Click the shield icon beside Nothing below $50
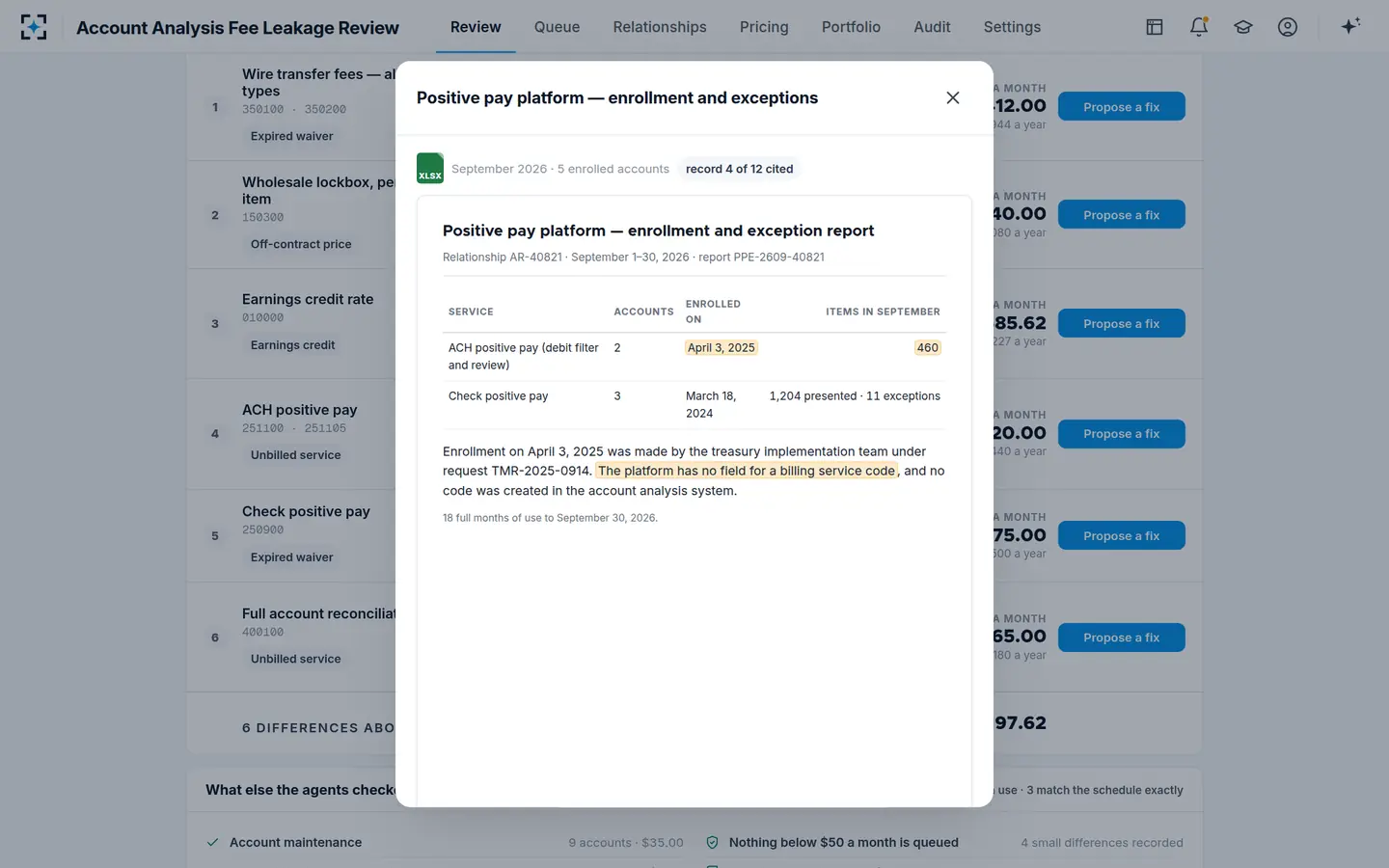The height and width of the screenshot is (868, 1389). point(712,842)
